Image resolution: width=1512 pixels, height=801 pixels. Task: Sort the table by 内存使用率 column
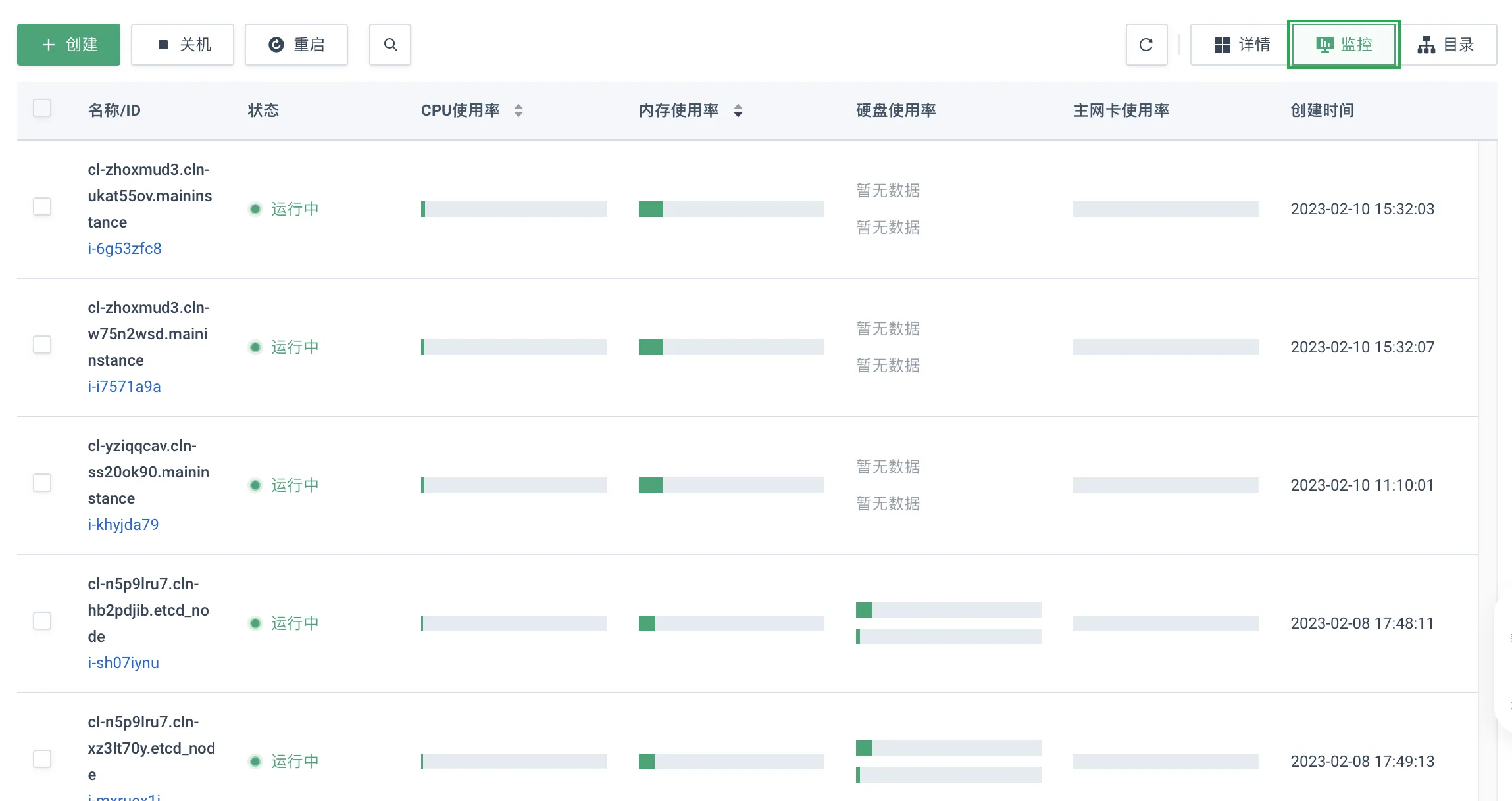738,110
